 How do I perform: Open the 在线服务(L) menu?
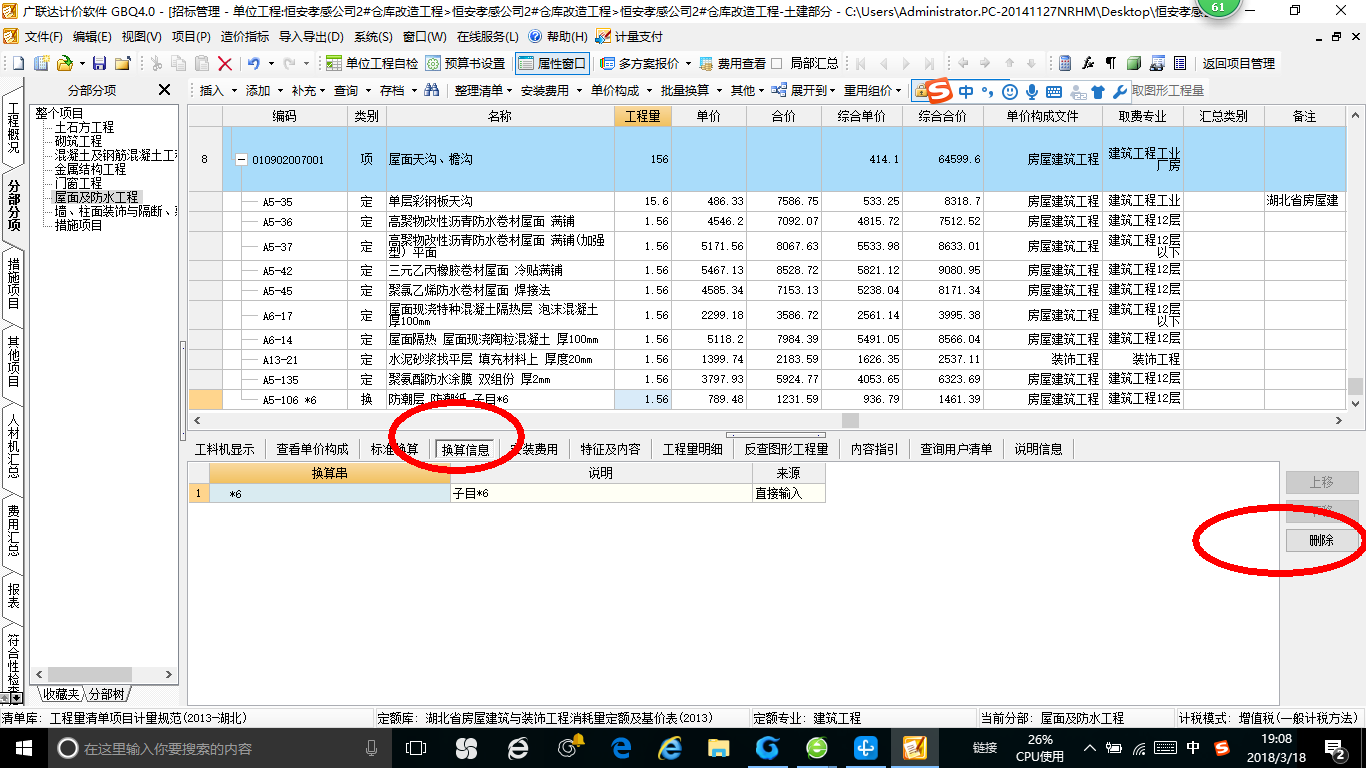(487, 36)
